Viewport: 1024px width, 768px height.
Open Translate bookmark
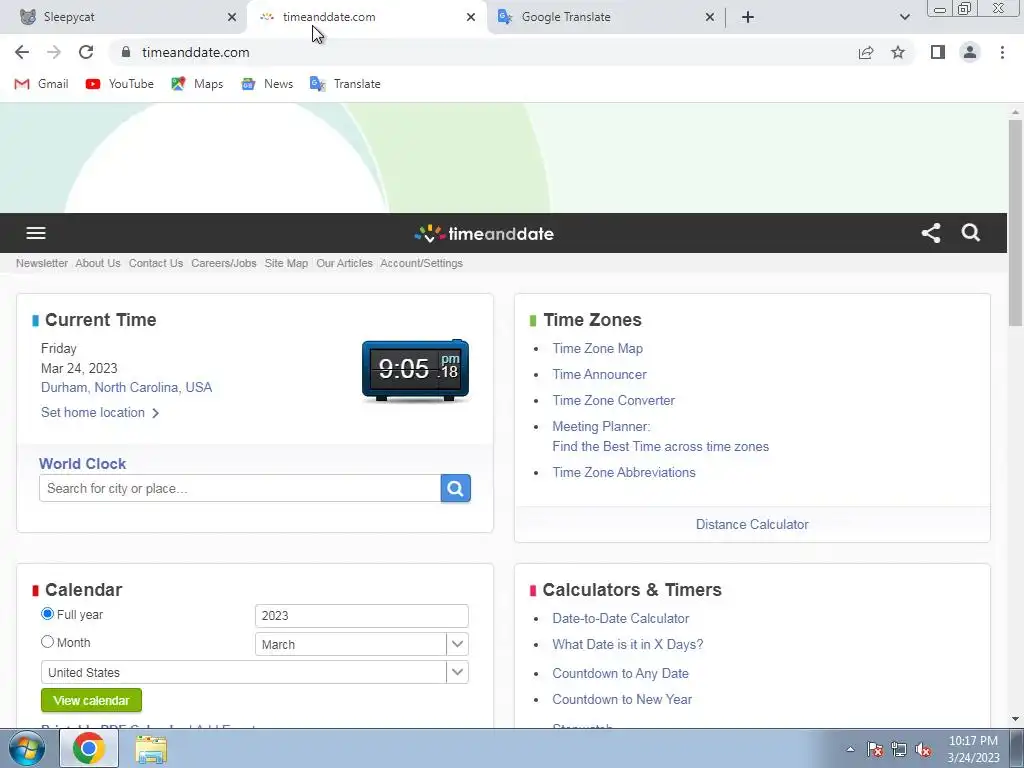pyautogui.click(x=345, y=84)
